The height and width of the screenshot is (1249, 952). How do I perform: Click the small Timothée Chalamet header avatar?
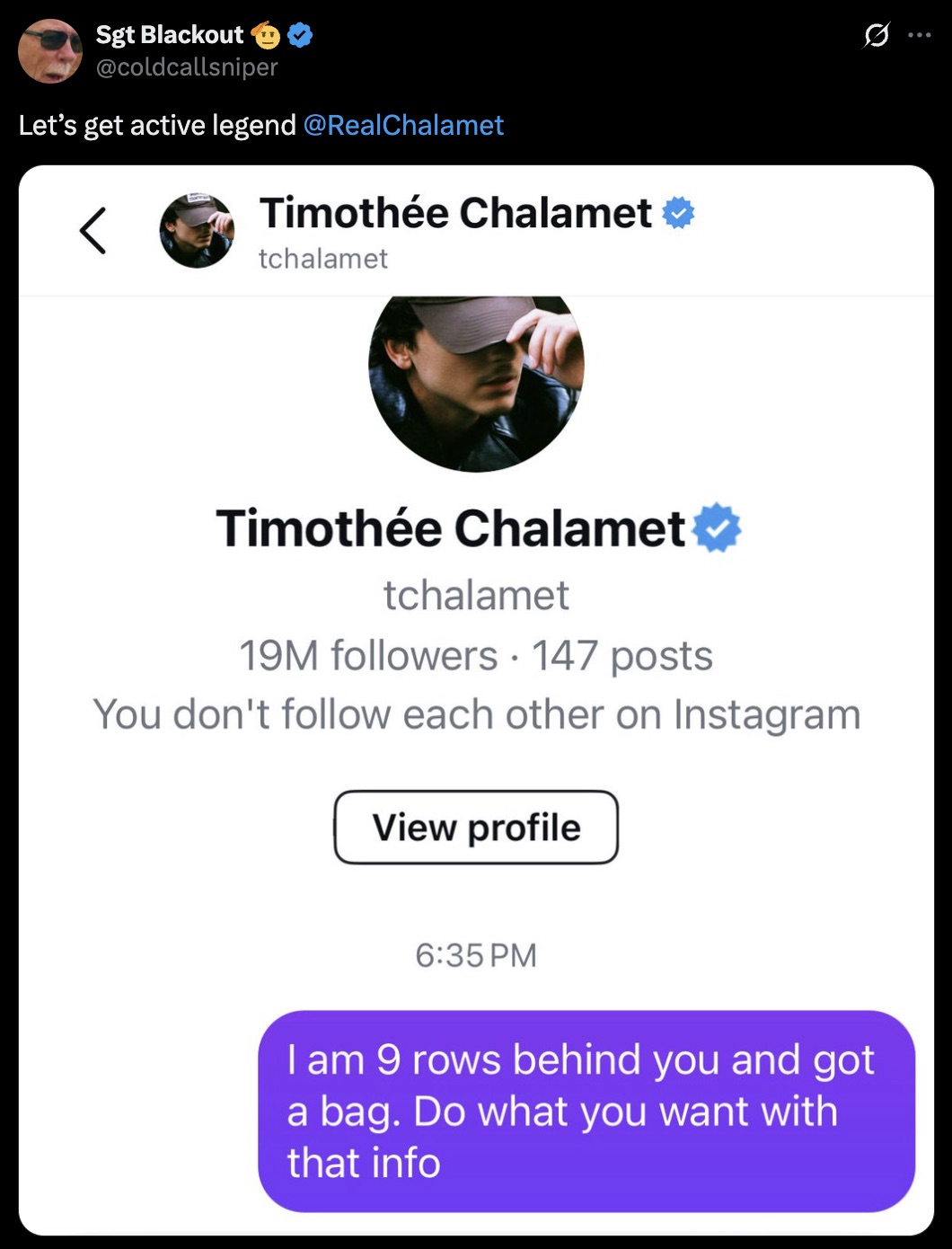pyautogui.click(x=197, y=231)
